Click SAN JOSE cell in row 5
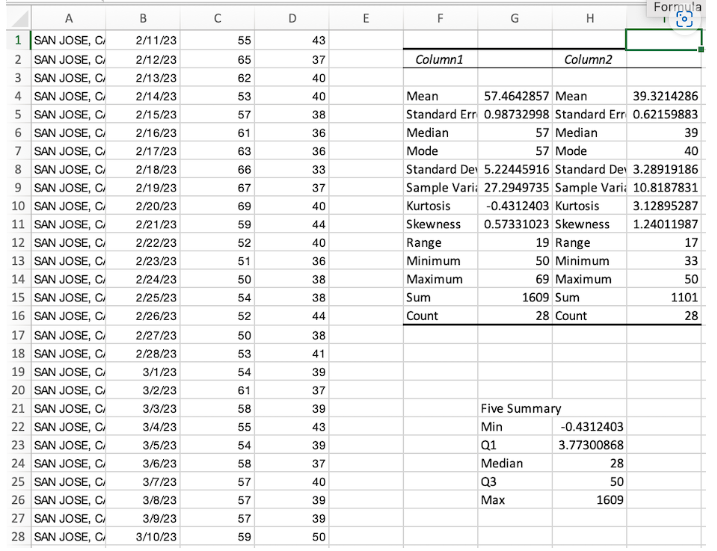717x551 pixels. coord(69,114)
